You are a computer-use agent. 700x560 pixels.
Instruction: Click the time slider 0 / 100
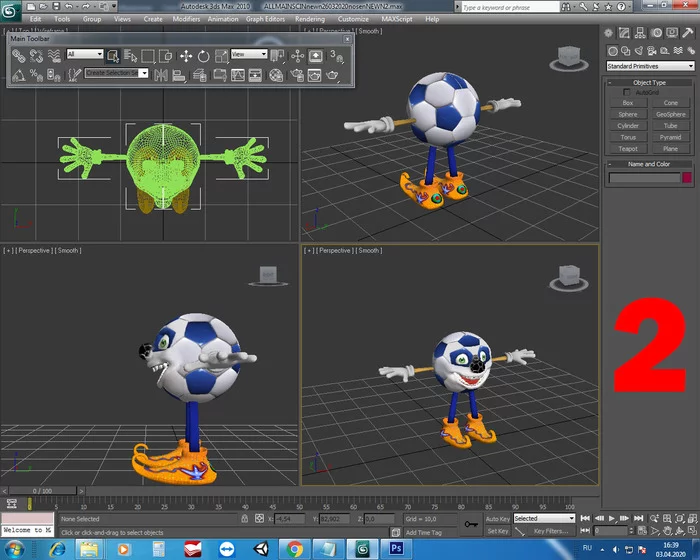click(x=42, y=491)
